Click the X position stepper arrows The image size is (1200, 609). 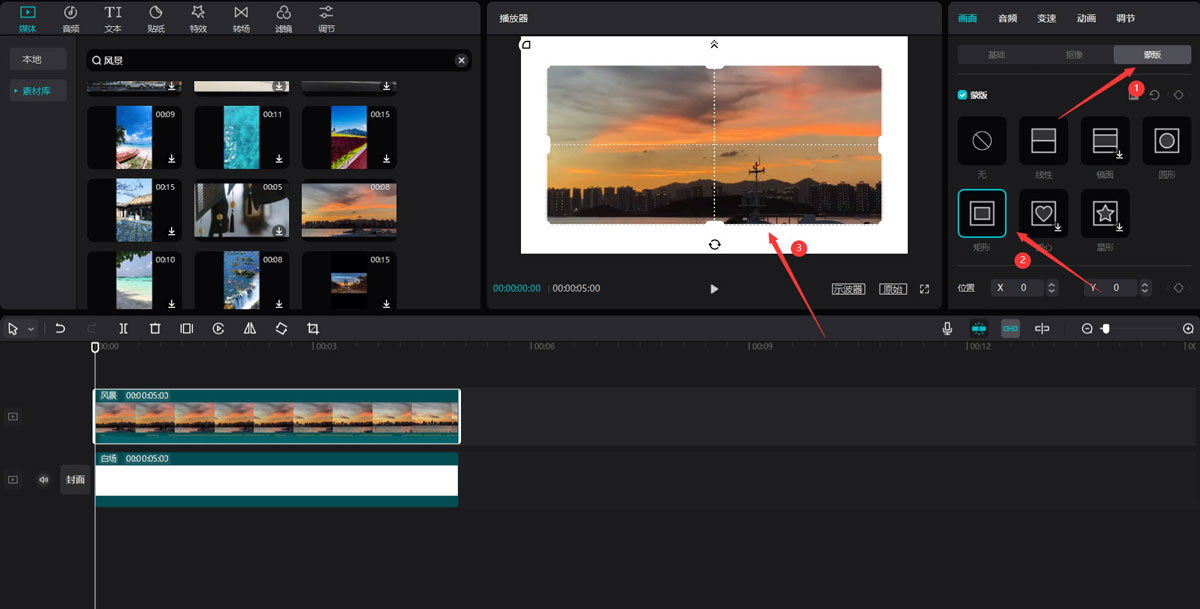pyautogui.click(x=1051, y=288)
